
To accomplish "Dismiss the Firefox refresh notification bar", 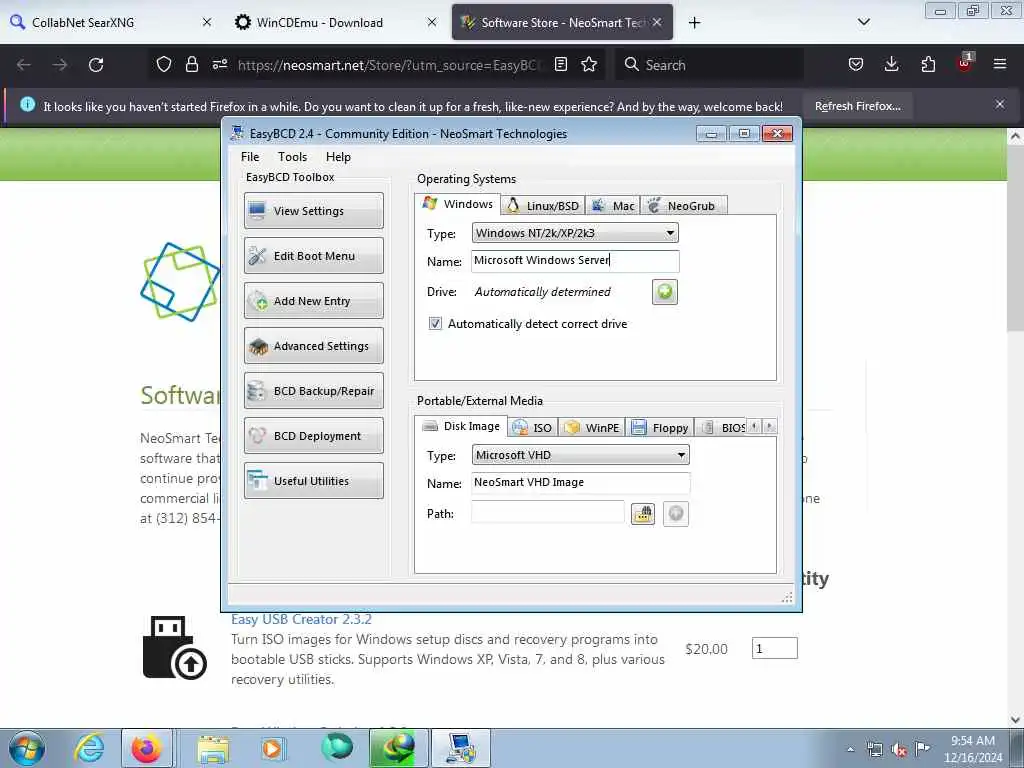I will click(1000, 104).
